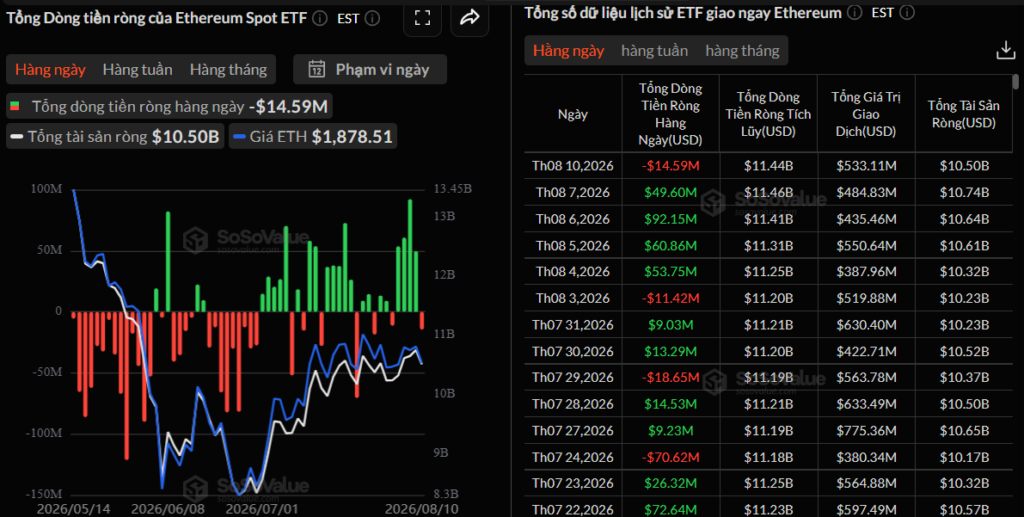Click Tổng Giá Trị Giao Dịch header
This screenshot has width=1024, height=517.
pyautogui.click(x=866, y=114)
